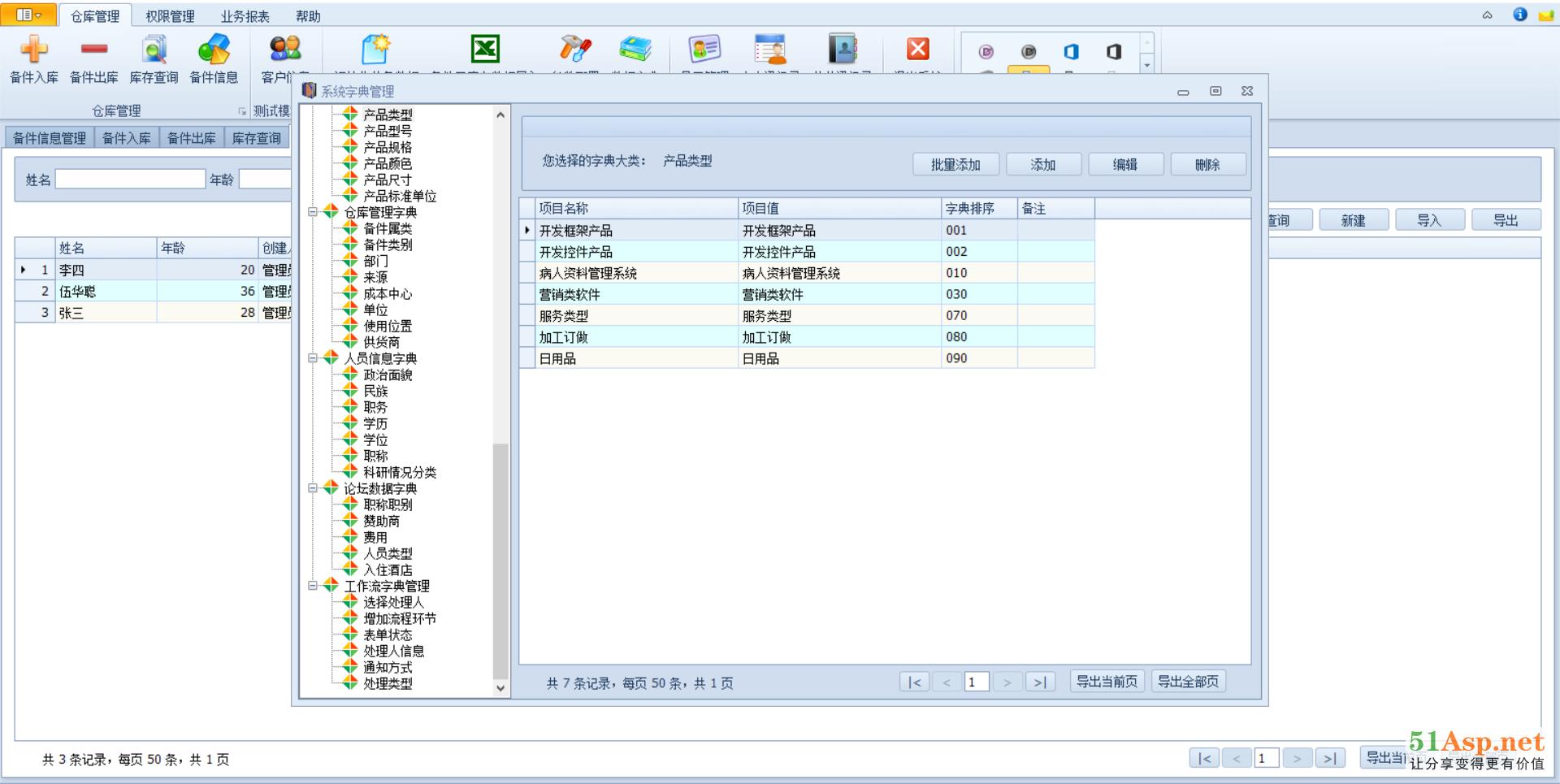The height and width of the screenshot is (784, 1560).
Task: Open 库存查询 magnifier icon in ribbon
Action: coord(154,50)
